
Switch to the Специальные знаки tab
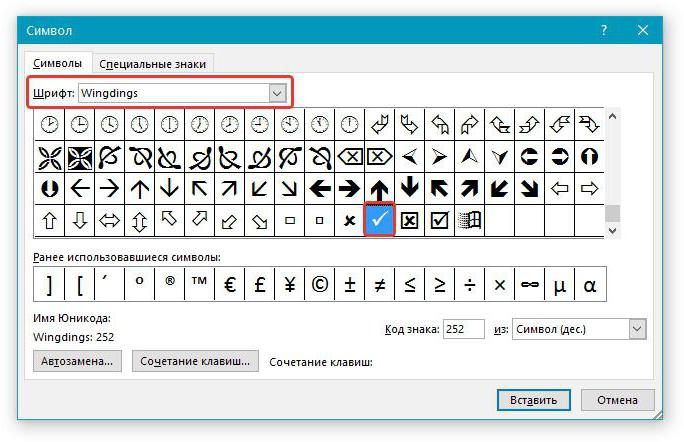point(153,64)
